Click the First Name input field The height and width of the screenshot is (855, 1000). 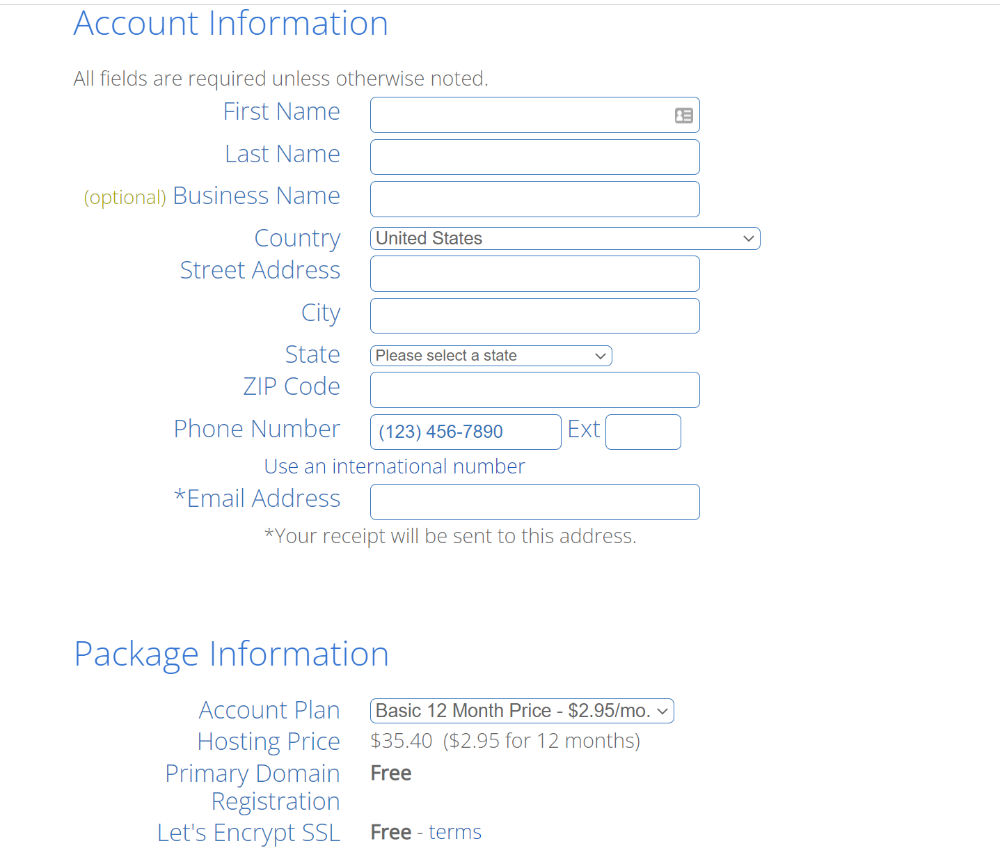[x=520, y=115]
